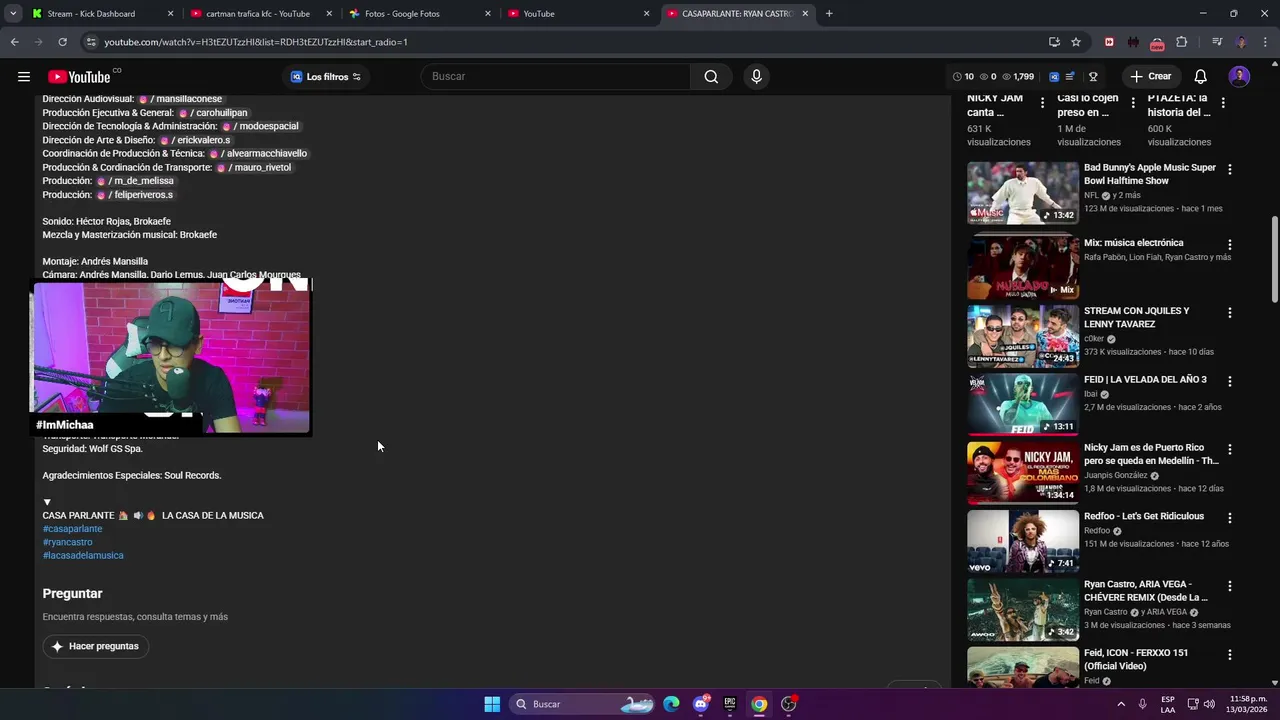Open options for Ryan Castro CHÉVERE REMIX
1280x720 pixels.
pos(1230,586)
